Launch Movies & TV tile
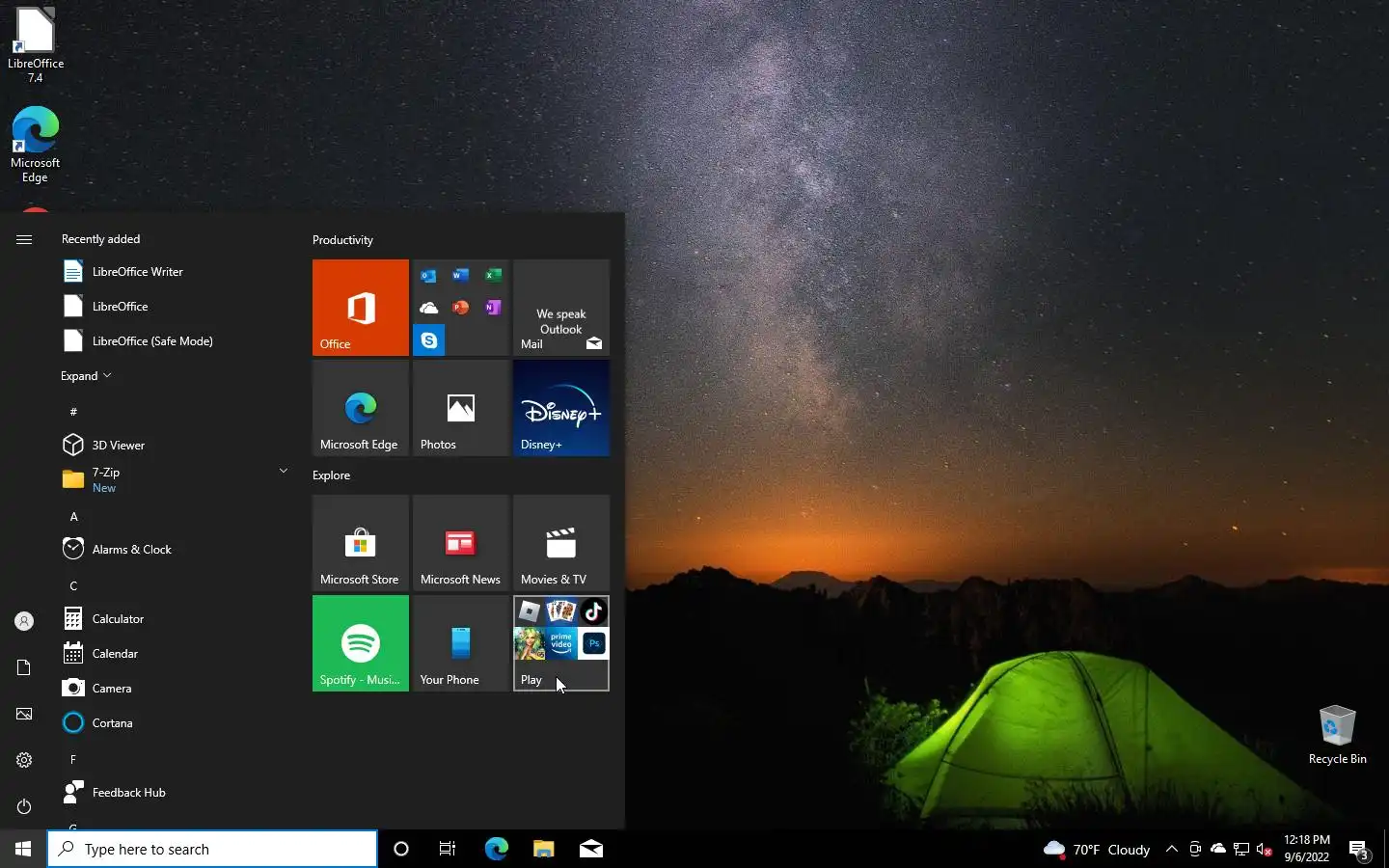 (x=561, y=543)
